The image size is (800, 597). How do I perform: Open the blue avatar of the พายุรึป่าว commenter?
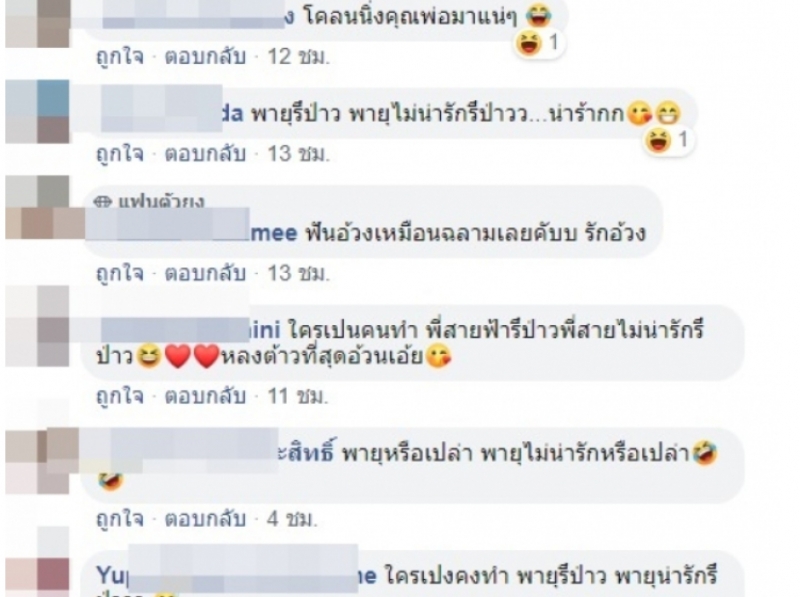pyautogui.click(x=37, y=111)
